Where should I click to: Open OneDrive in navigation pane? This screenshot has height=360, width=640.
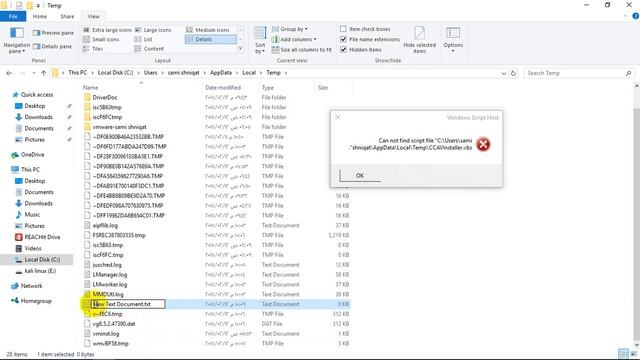point(28,155)
